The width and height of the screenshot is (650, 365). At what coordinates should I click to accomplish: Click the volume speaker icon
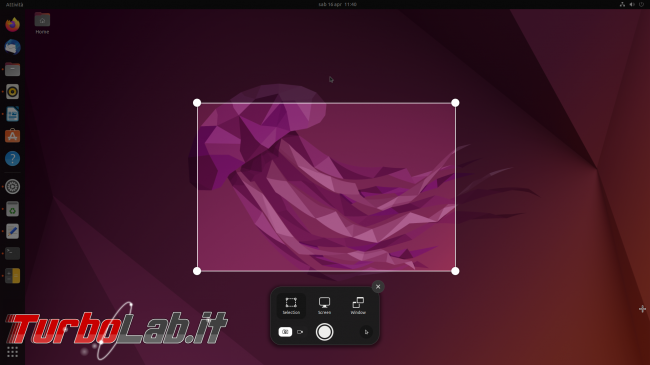[x=632, y=4]
